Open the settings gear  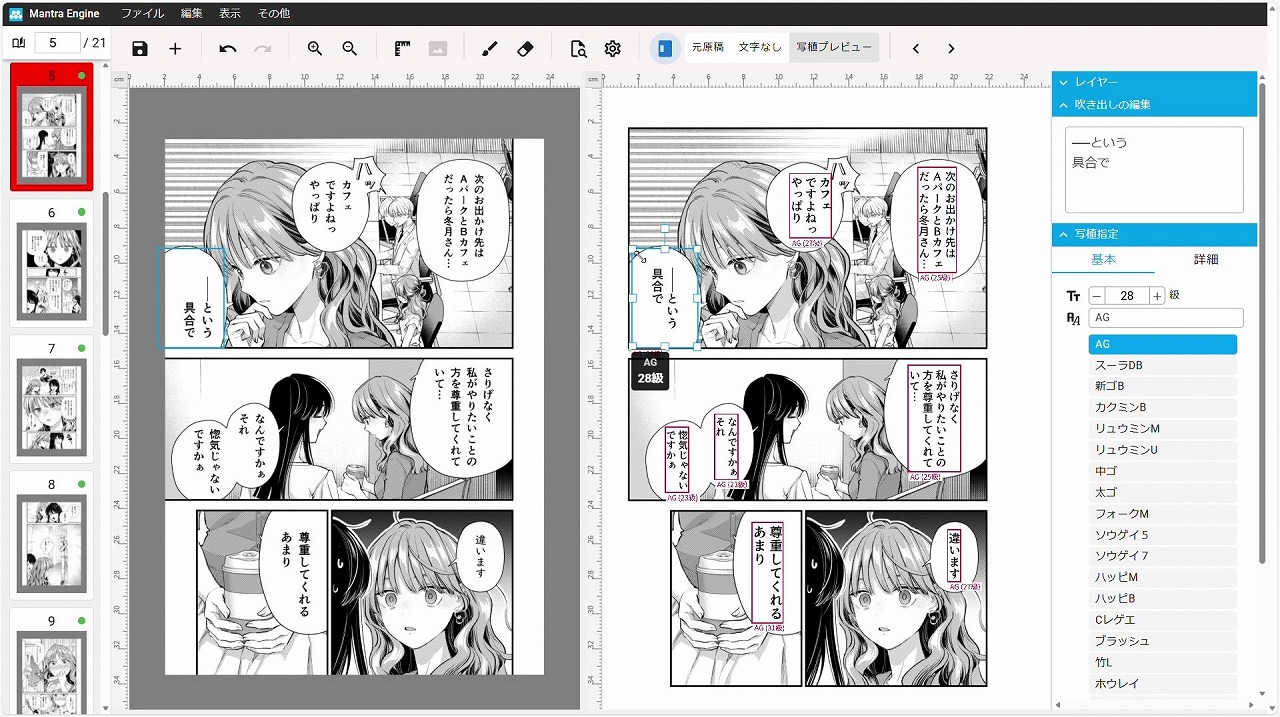(613, 48)
